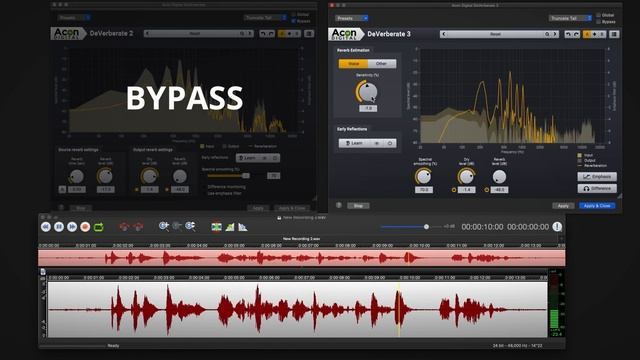640x360 pixels.
Task: Enable Use emphasis filter in DeVerberate 2
Action: [x=204, y=193]
